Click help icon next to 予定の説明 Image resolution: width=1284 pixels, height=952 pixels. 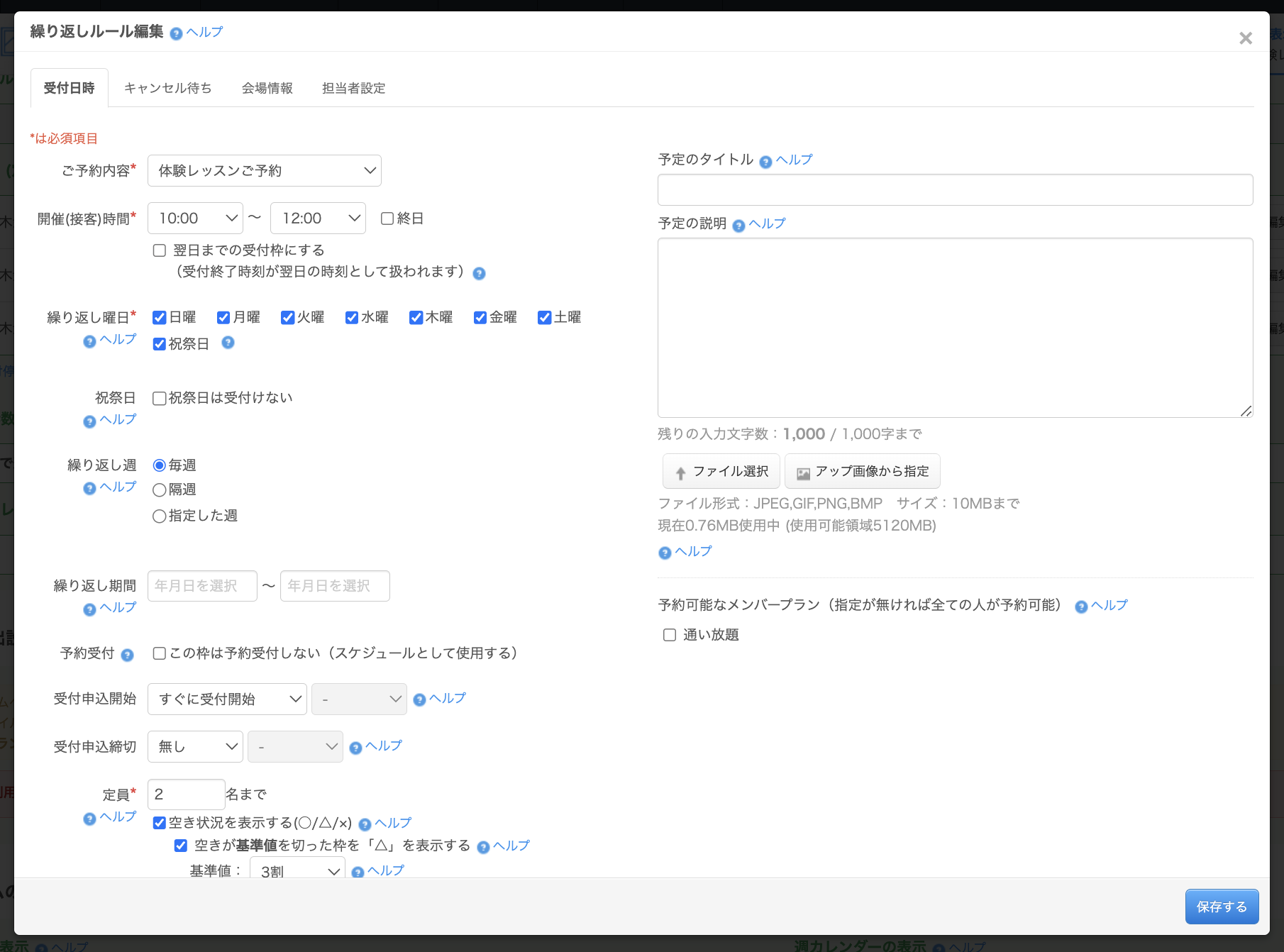[738, 226]
